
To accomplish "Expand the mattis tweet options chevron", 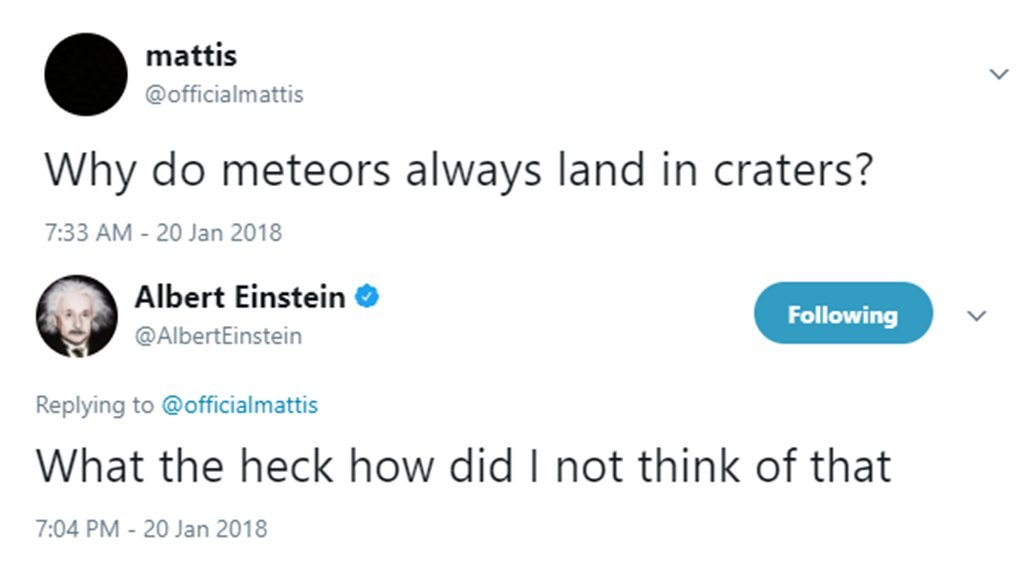I will coord(999,74).
